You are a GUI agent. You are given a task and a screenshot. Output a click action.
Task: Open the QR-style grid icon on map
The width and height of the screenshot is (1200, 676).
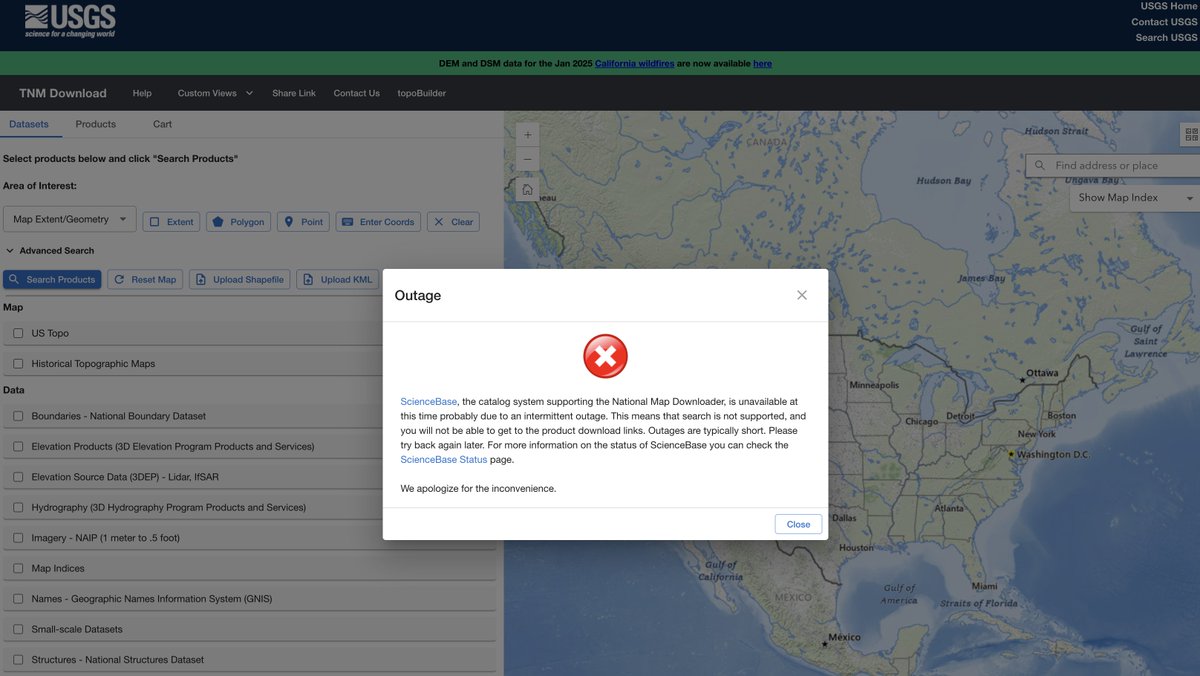click(1190, 134)
